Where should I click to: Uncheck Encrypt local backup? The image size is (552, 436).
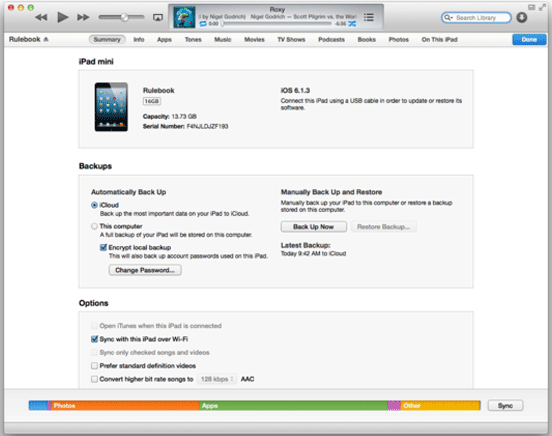(104, 247)
